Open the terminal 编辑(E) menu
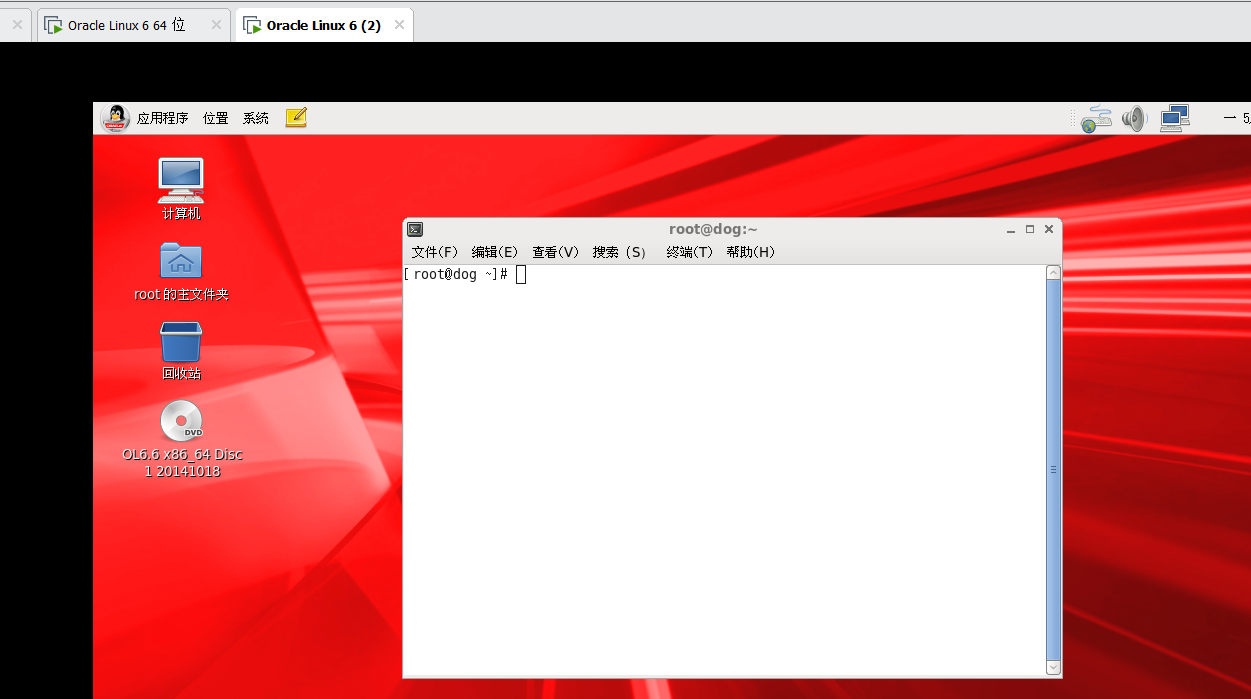The width and height of the screenshot is (1251, 699). click(x=495, y=252)
